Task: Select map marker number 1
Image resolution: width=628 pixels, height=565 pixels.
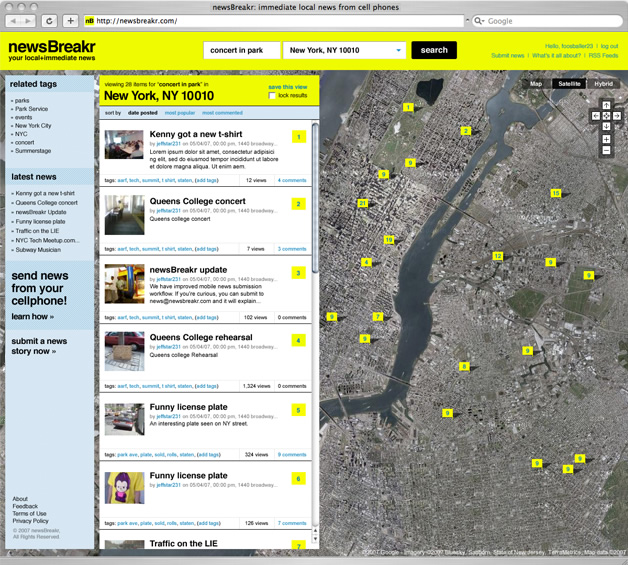Action: (408, 107)
